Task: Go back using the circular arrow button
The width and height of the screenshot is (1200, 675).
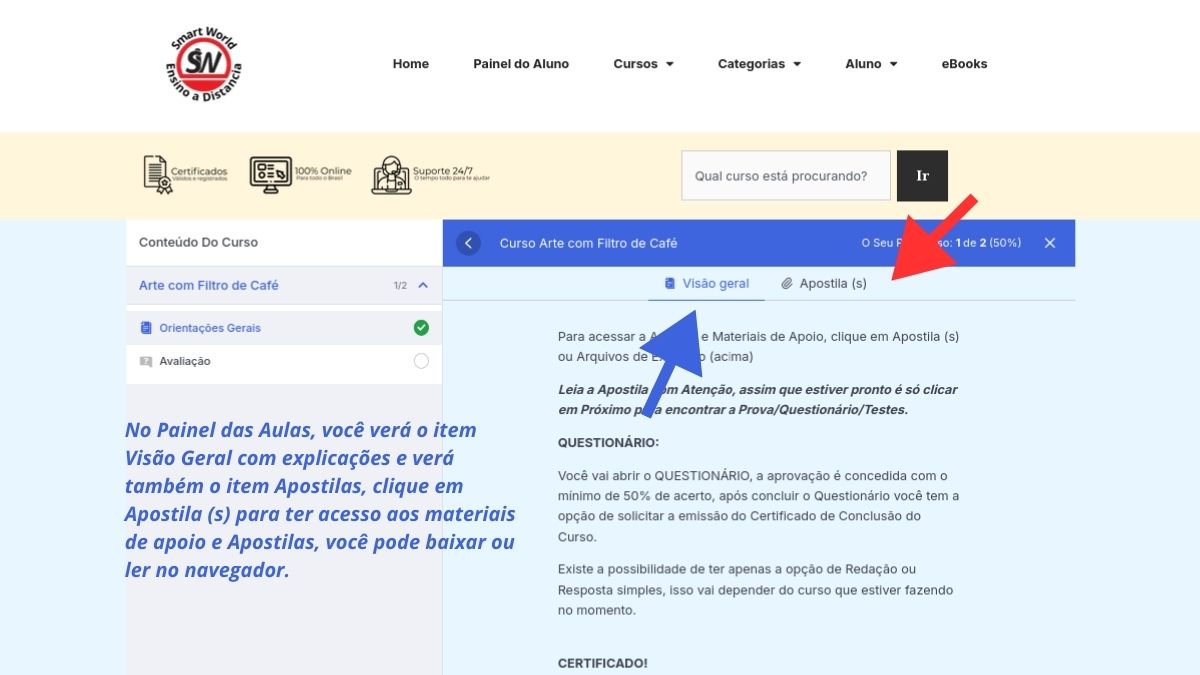Action: pos(468,243)
